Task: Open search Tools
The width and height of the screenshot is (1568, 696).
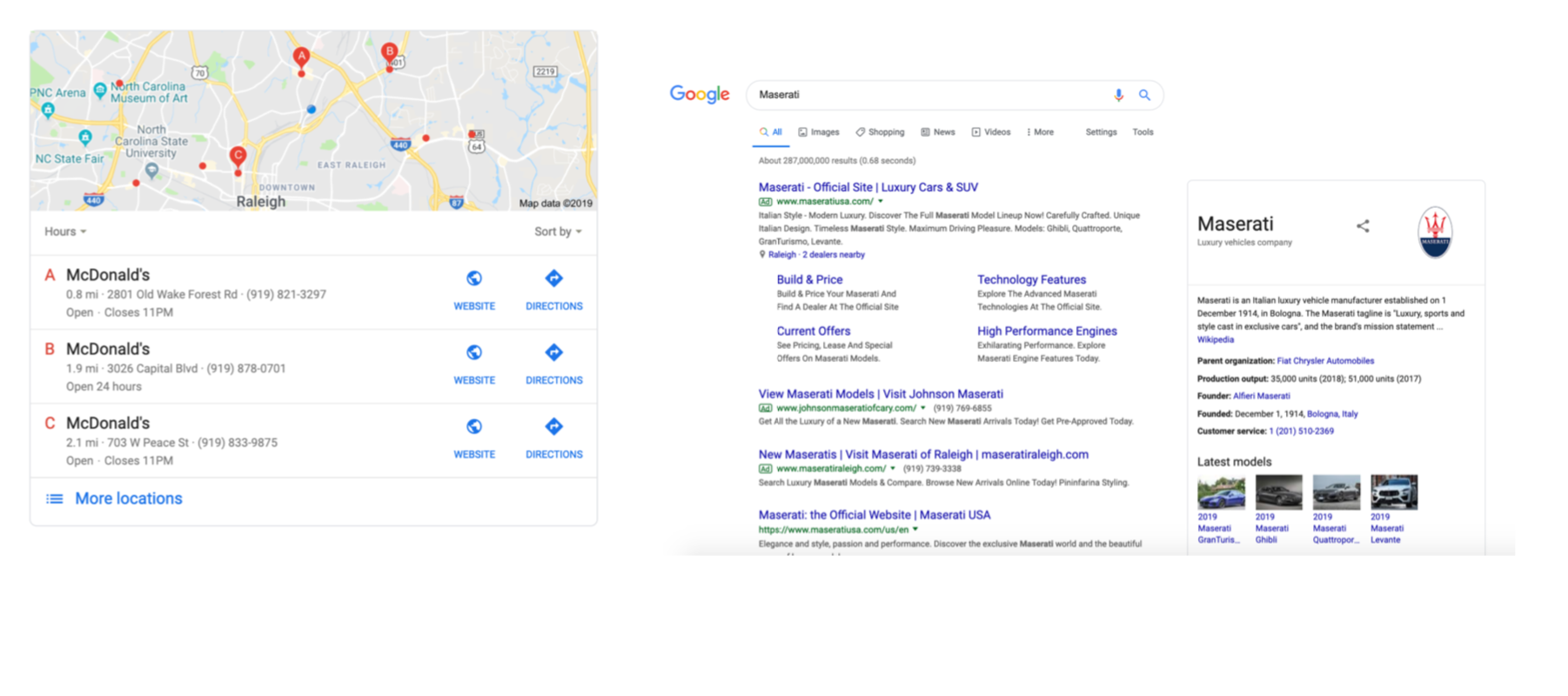Action: [x=1142, y=132]
